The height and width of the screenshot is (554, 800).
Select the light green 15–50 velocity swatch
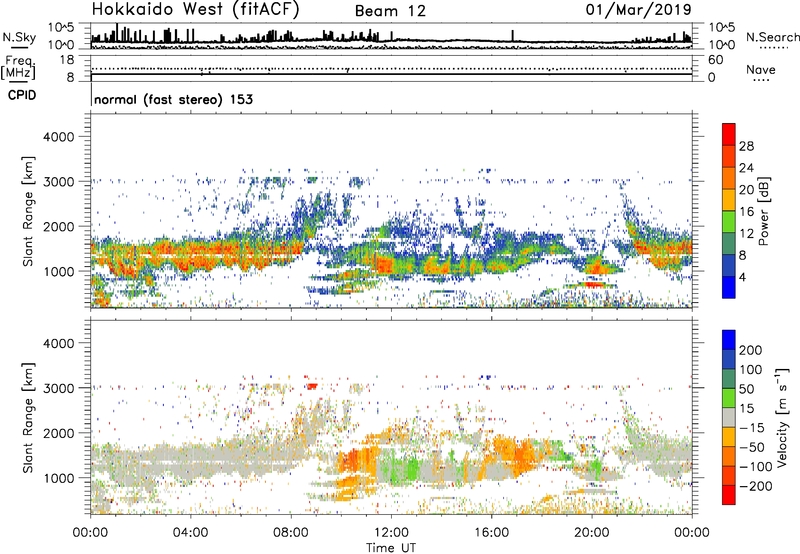coord(729,398)
